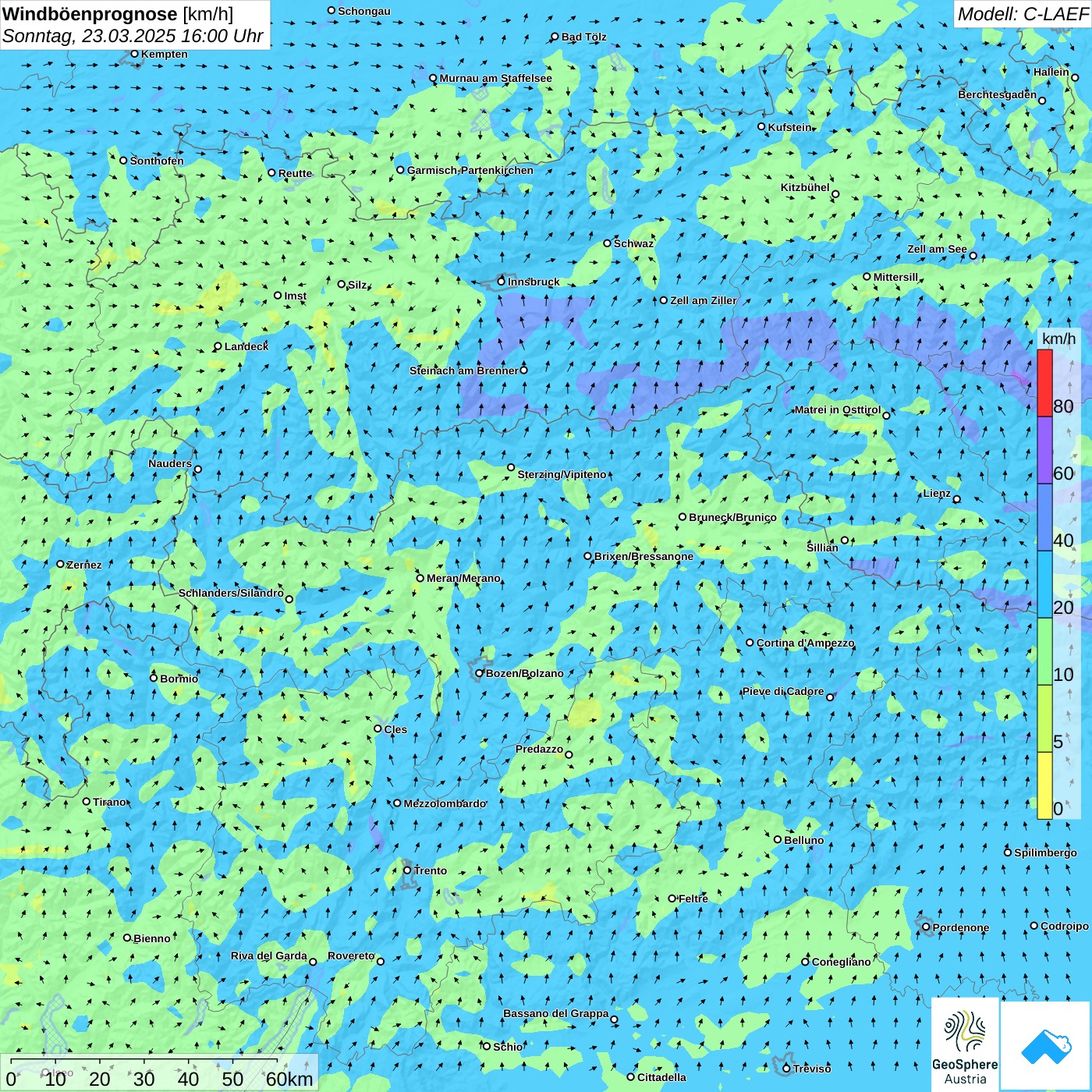Click the Kempten city label

coord(165,54)
